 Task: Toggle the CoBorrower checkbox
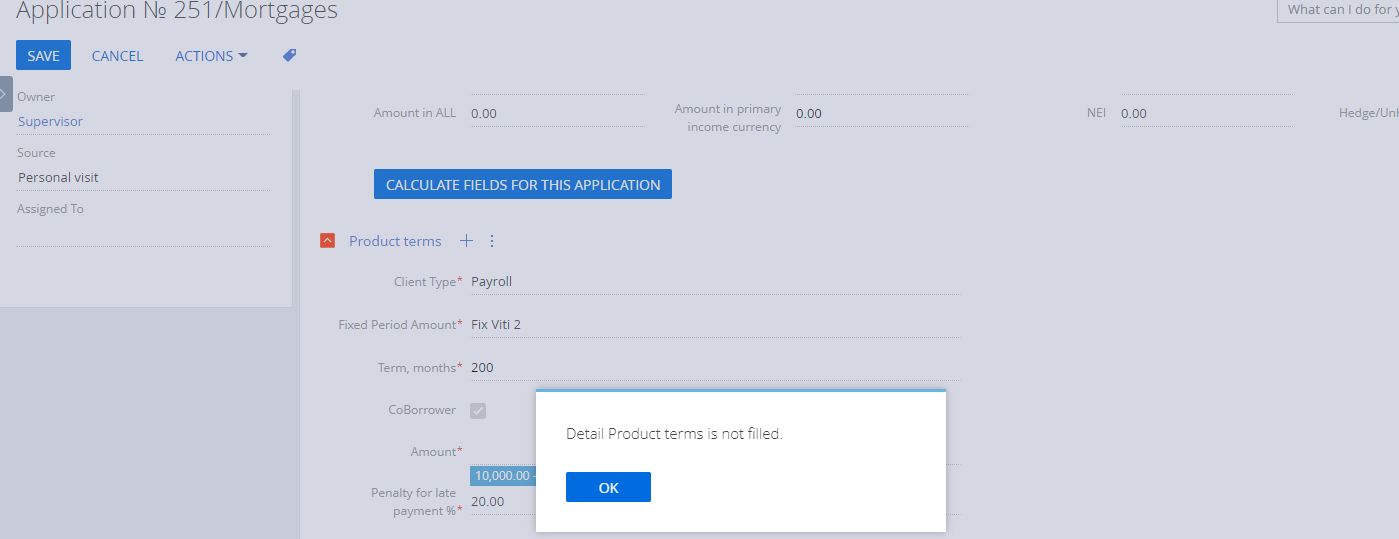pyautogui.click(x=478, y=410)
